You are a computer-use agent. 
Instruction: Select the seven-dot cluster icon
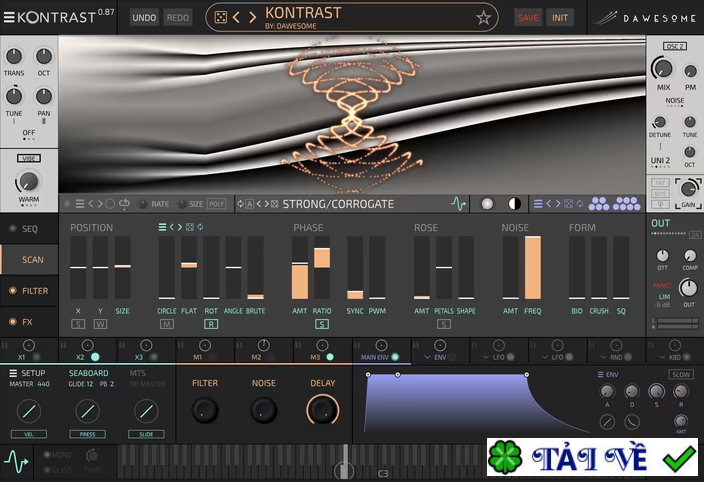pos(627,204)
